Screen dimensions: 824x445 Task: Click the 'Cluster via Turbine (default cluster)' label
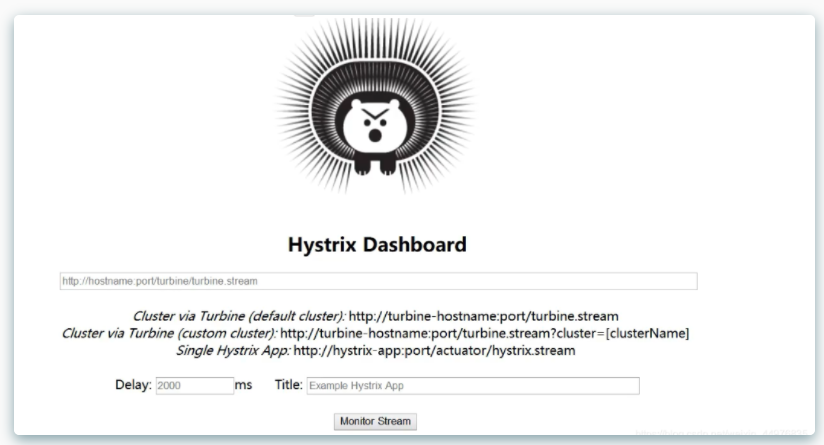(239, 316)
